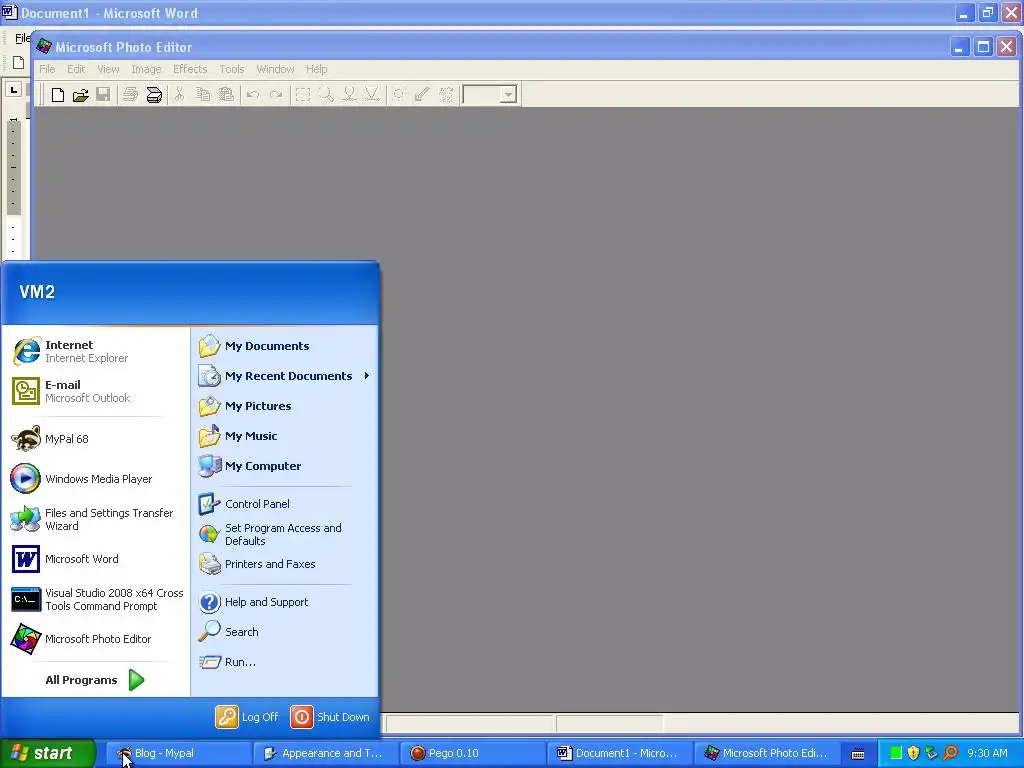The height and width of the screenshot is (768, 1024).
Task: Open View menu in Photo Editor
Action: tap(108, 69)
